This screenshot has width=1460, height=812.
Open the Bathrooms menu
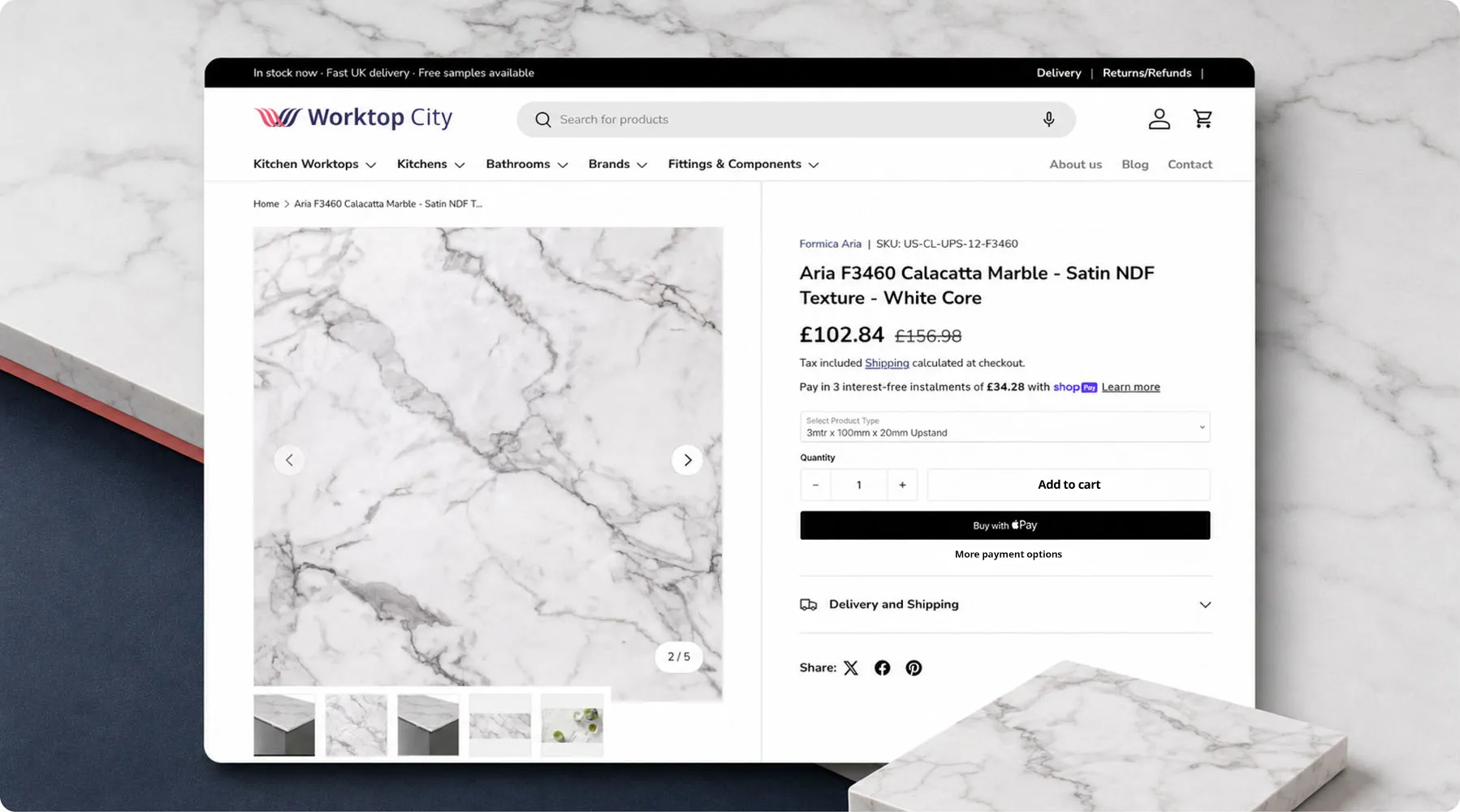pos(527,164)
